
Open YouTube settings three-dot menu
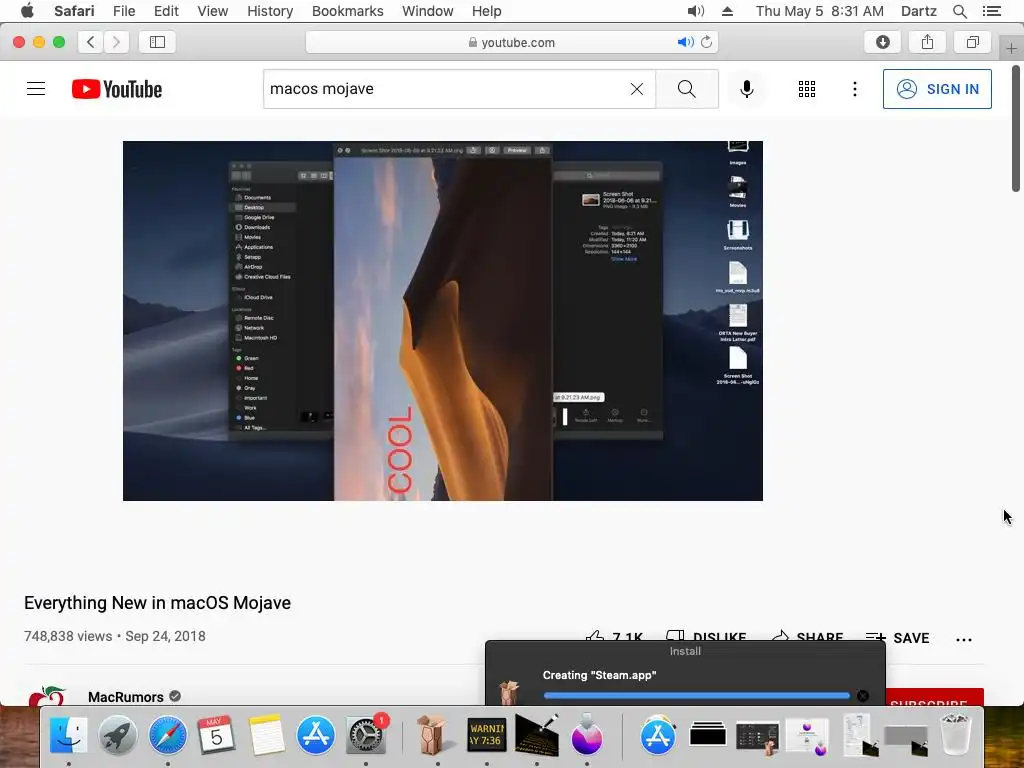click(854, 89)
